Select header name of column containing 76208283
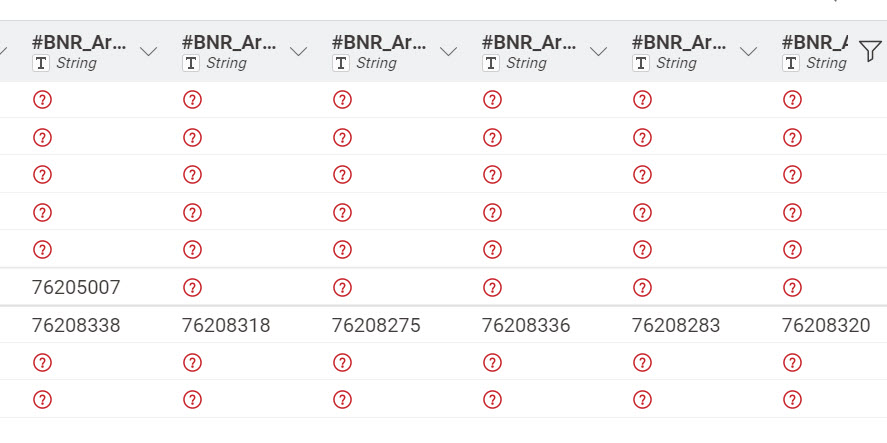This screenshot has width=887, height=443. 679,42
